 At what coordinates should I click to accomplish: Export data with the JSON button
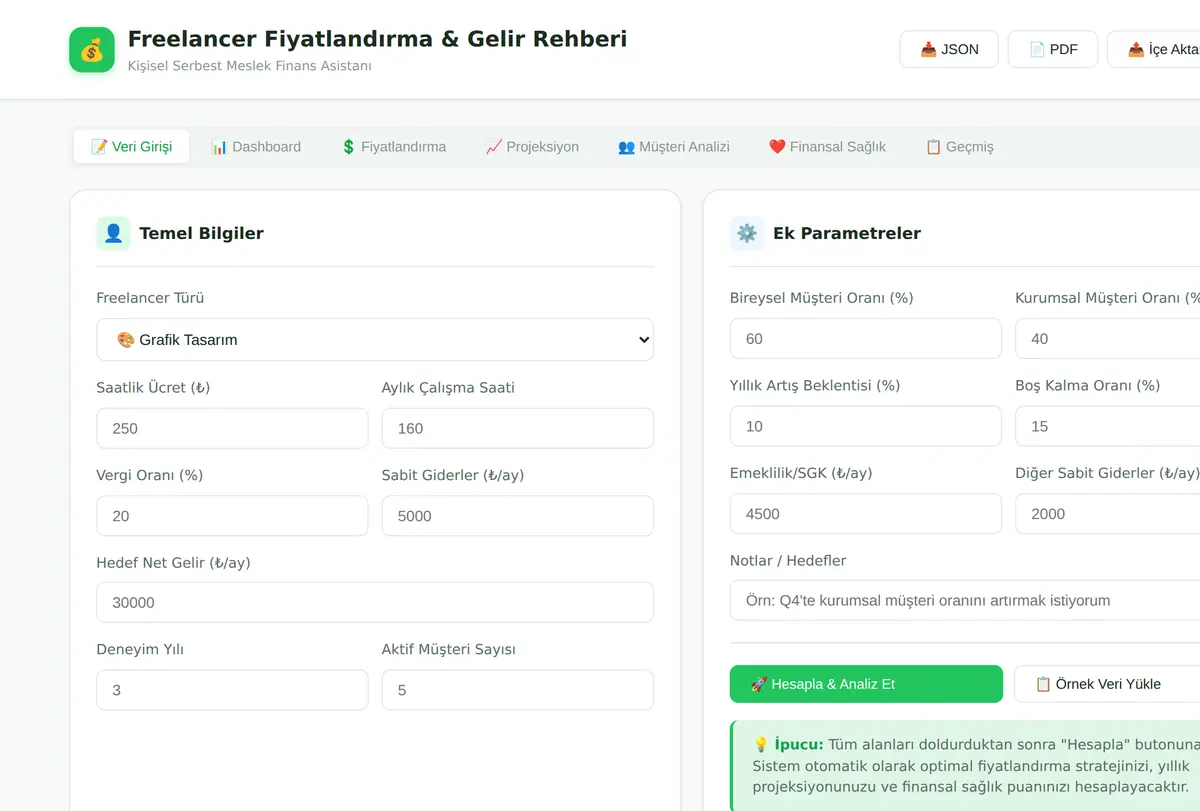click(949, 49)
